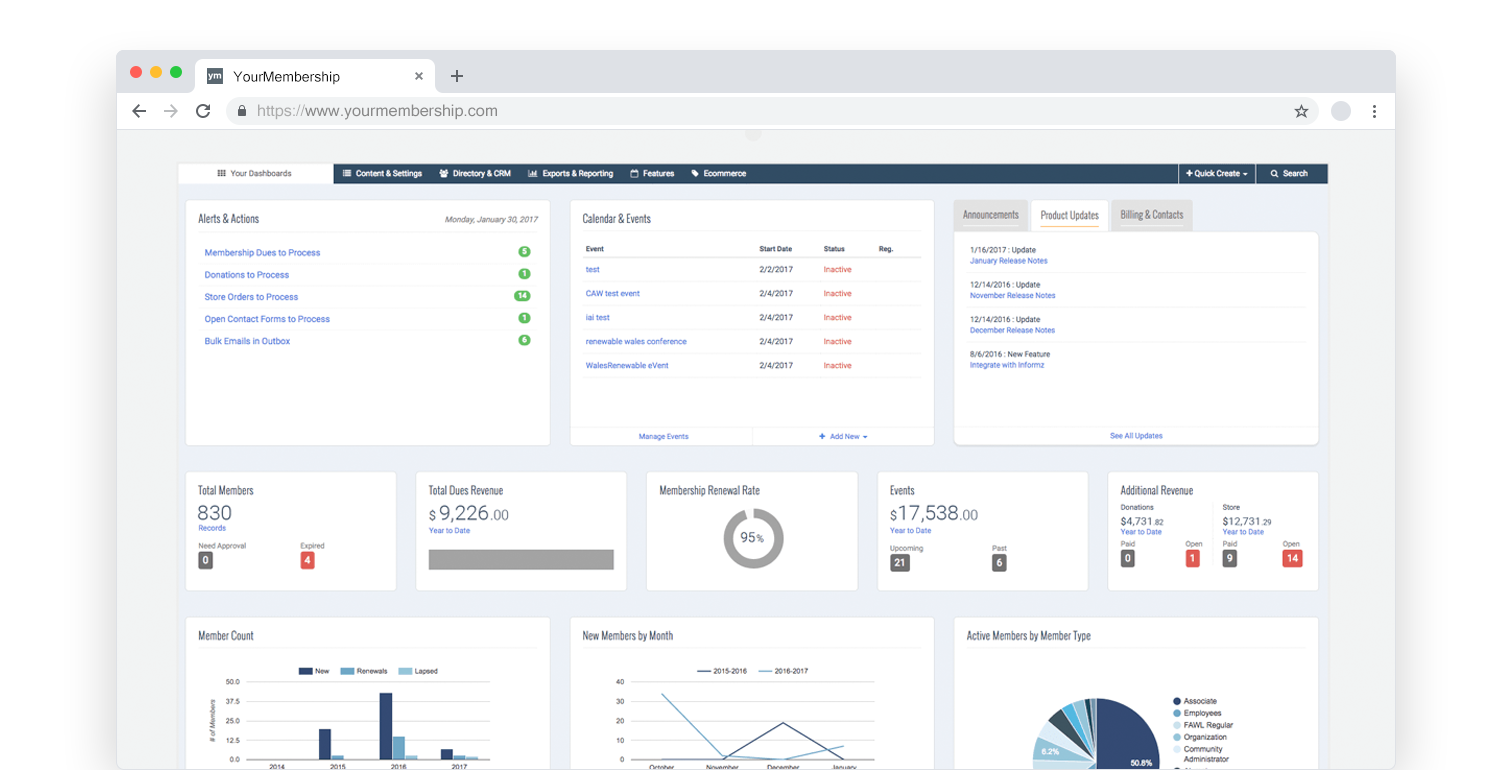
Task: Bookmark the page with the star icon
Action: click(1301, 111)
